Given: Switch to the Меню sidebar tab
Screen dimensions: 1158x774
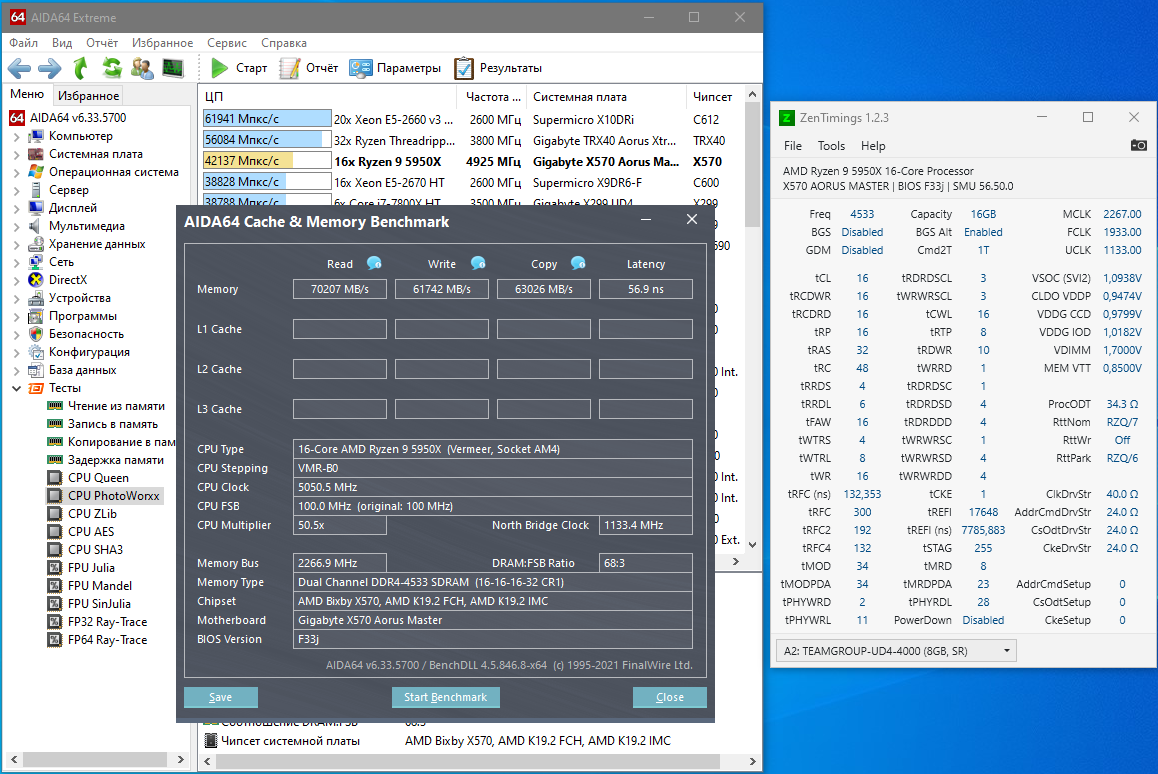Looking at the screenshot, I should point(27,95).
